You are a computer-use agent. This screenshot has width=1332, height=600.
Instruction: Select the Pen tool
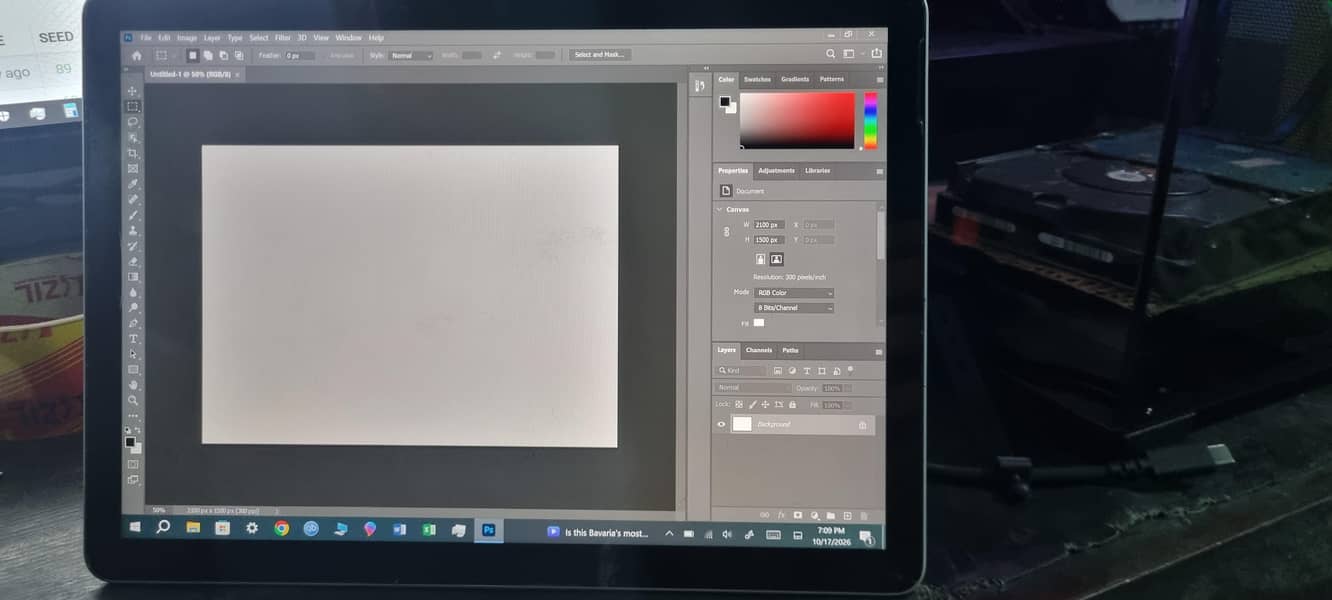[x=132, y=323]
